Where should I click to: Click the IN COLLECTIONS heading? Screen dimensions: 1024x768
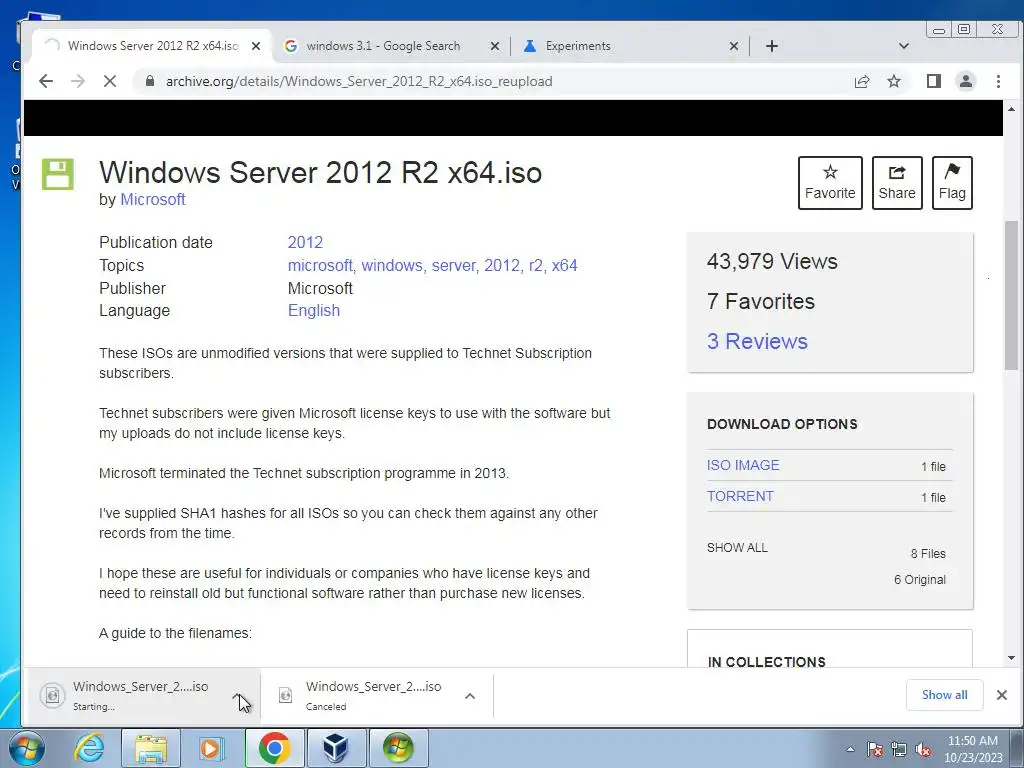coord(767,662)
